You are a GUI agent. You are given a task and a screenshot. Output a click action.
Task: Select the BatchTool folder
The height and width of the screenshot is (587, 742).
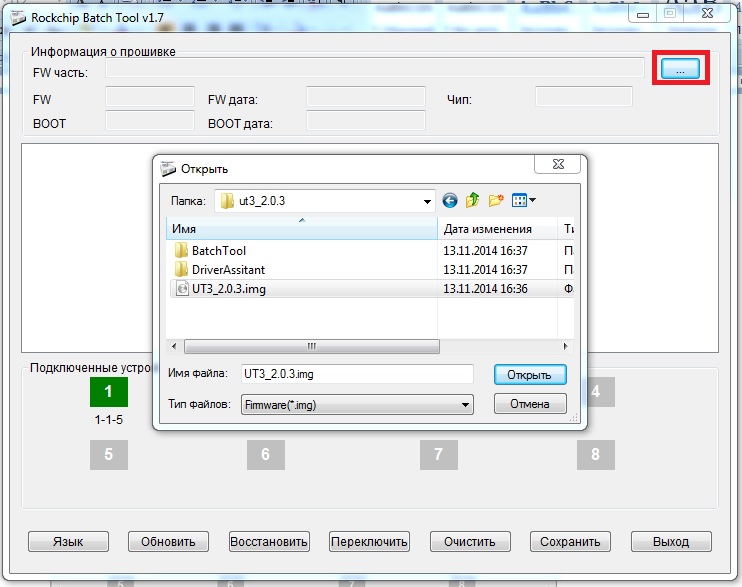click(x=218, y=250)
